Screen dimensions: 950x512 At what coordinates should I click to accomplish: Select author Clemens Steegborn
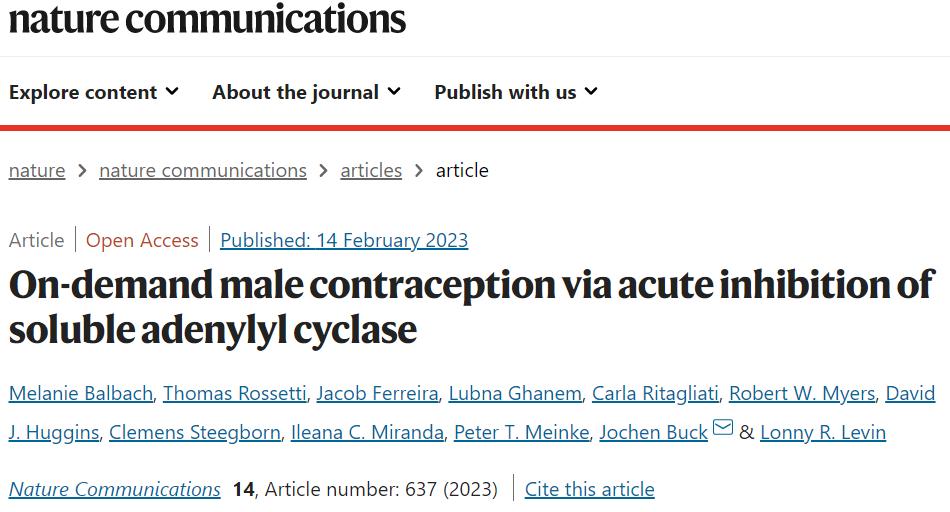pyautogui.click(x=195, y=432)
